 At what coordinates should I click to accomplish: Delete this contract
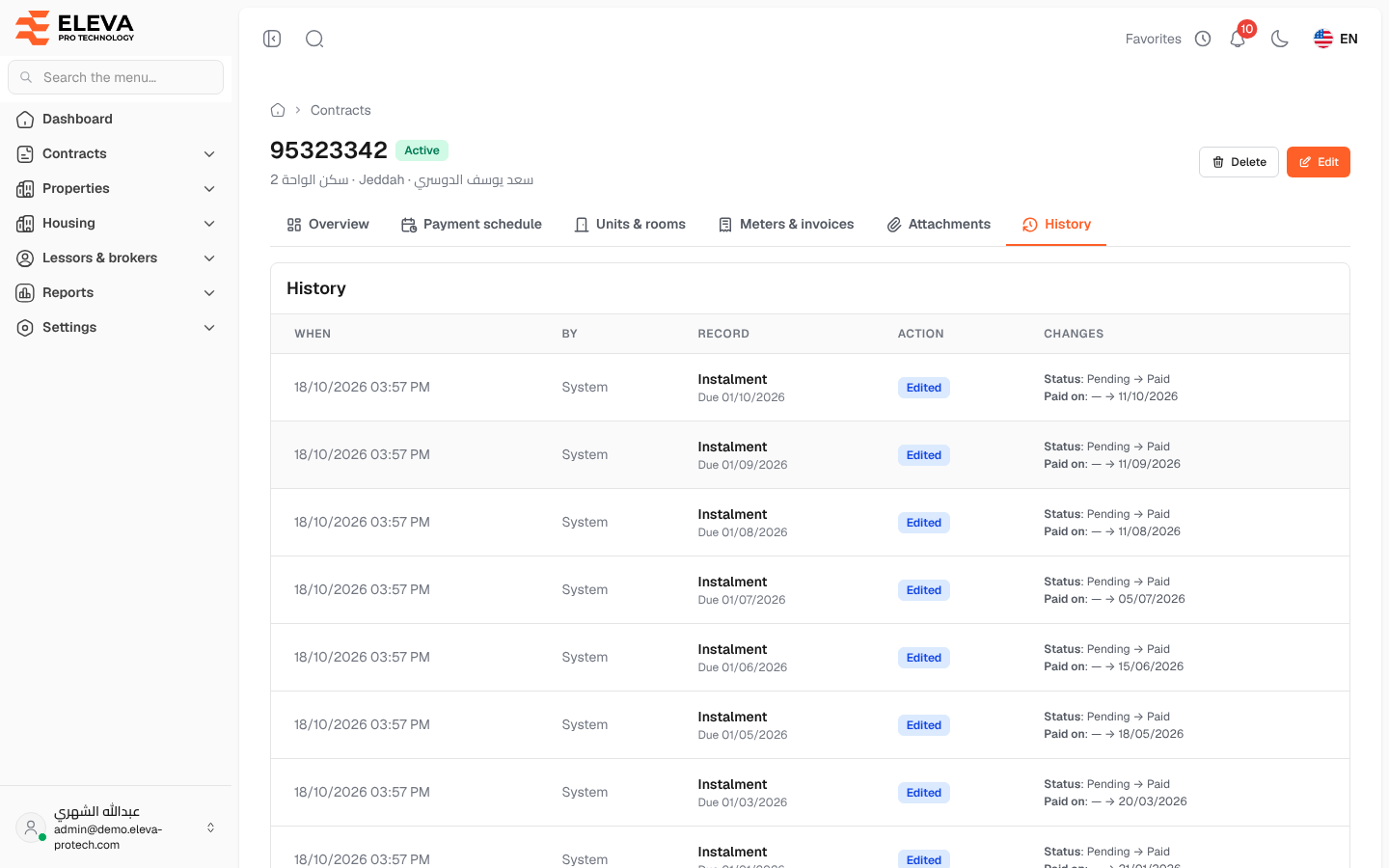[x=1239, y=162]
